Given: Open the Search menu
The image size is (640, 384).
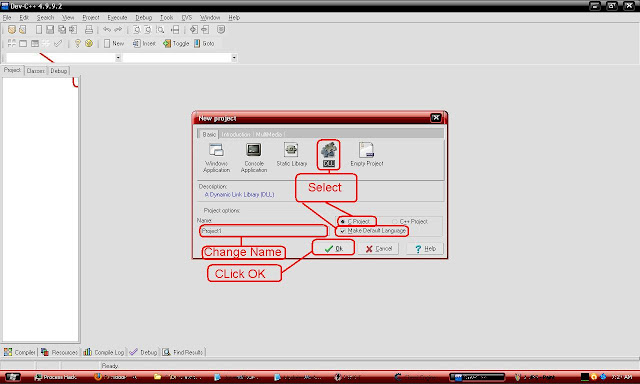Looking at the screenshot, I should click(x=45, y=18).
